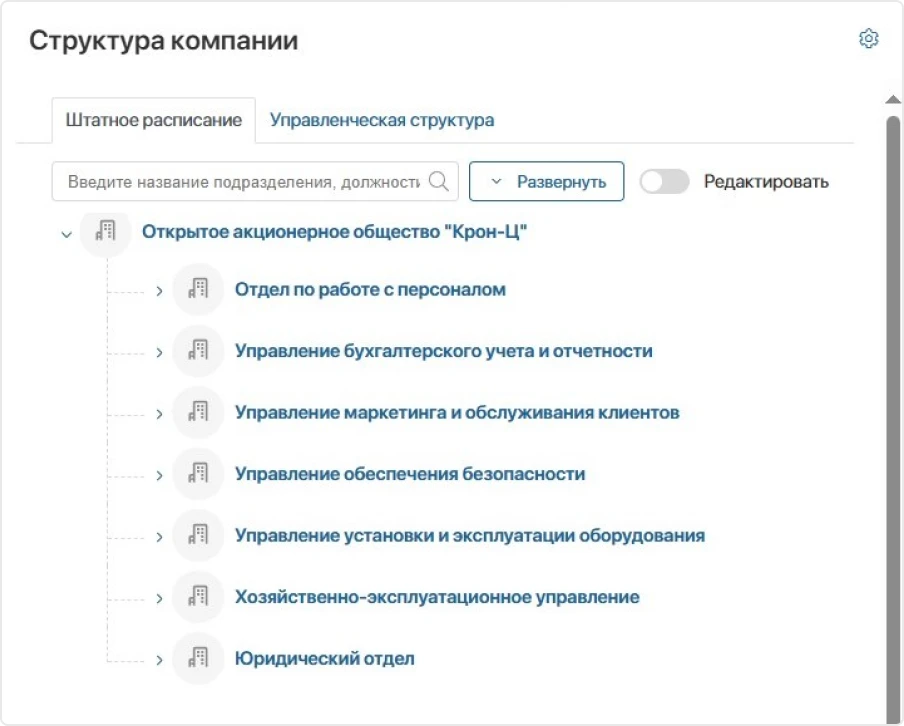
Task: Click building icon beside Управление бухгалтерского учета
Action: pos(198,351)
